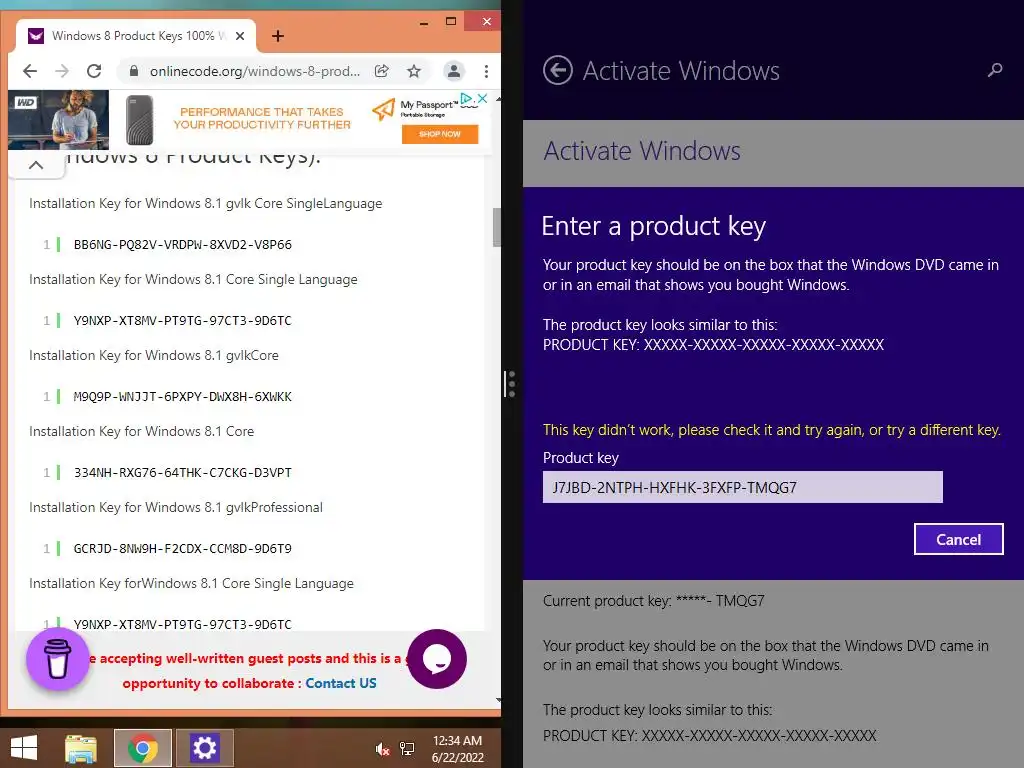Click the browser page vertical scrollbar
1024x768 pixels.
tap(498, 227)
